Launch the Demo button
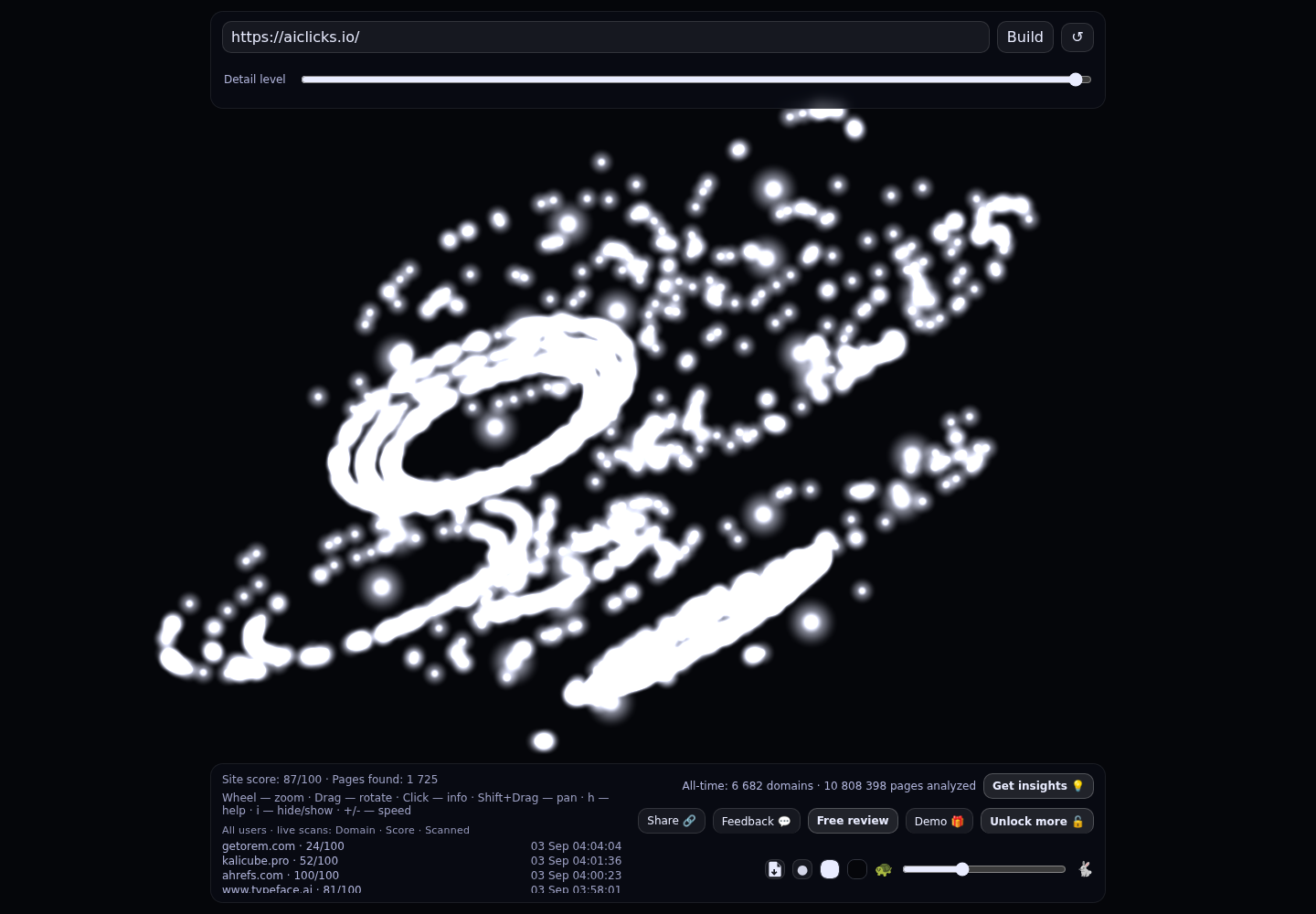This screenshot has height=914, width=1316. 939,821
